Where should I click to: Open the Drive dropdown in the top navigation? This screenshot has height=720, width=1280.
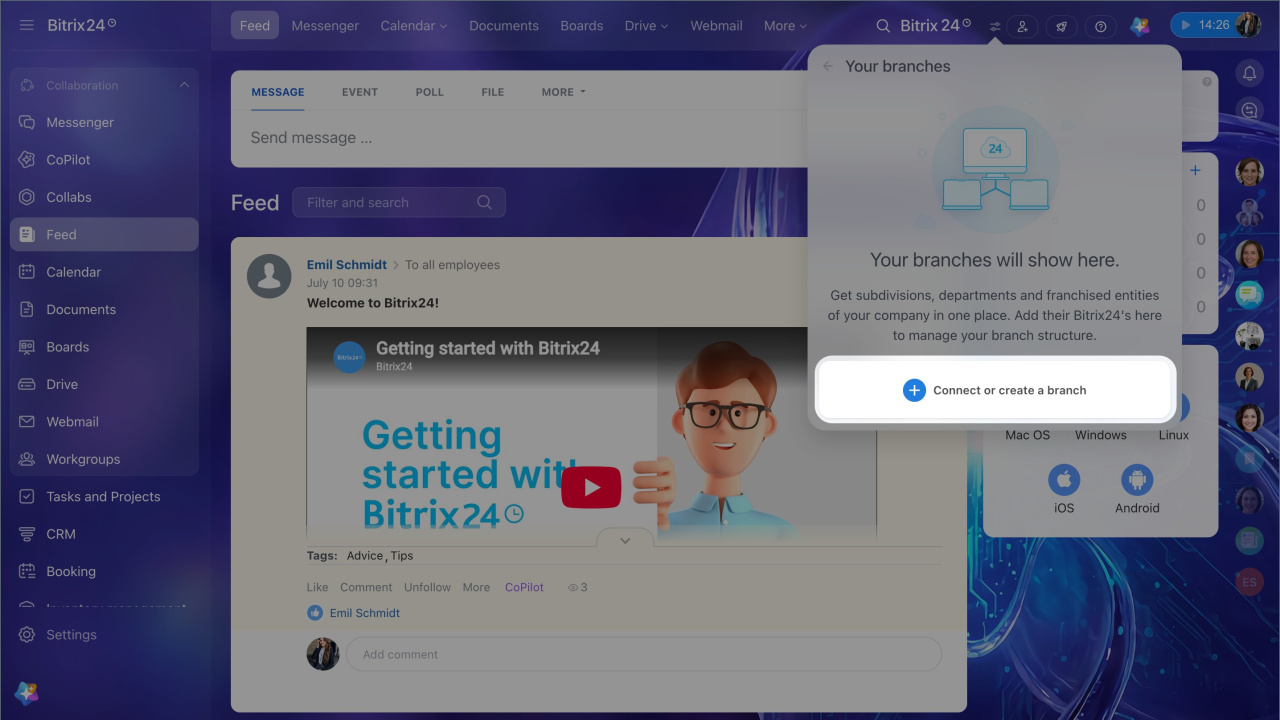point(647,26)
